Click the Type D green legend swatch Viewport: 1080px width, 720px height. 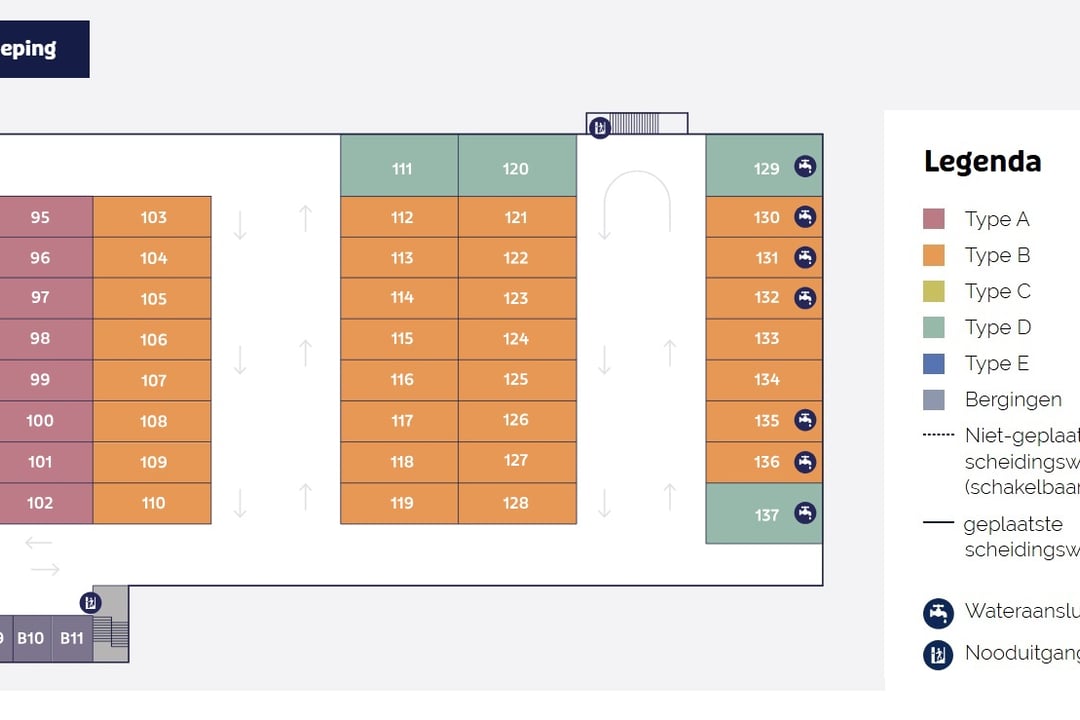[x=933, y=327]
